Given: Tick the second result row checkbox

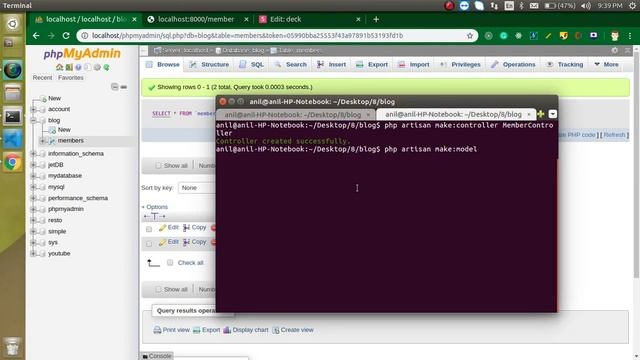Looking at the screenshot, I should pyautogui.click(x=149, y=244).
